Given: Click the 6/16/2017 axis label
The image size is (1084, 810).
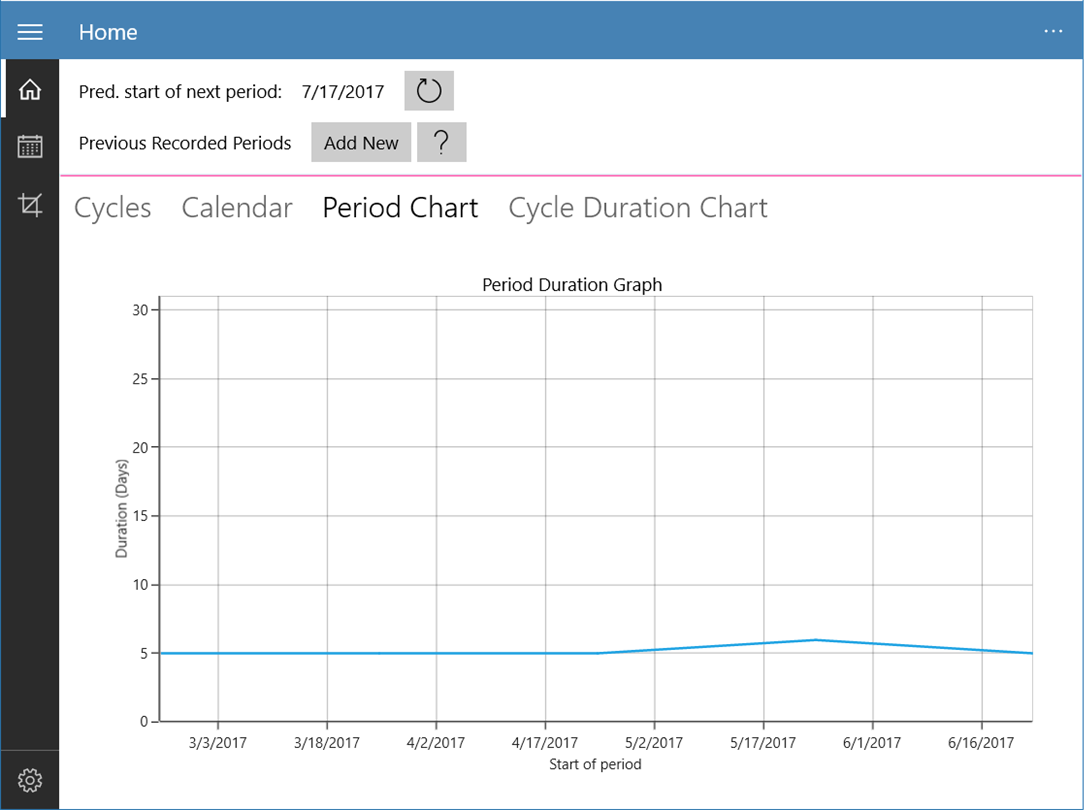Looking at the screenshot, I should 982,743.
